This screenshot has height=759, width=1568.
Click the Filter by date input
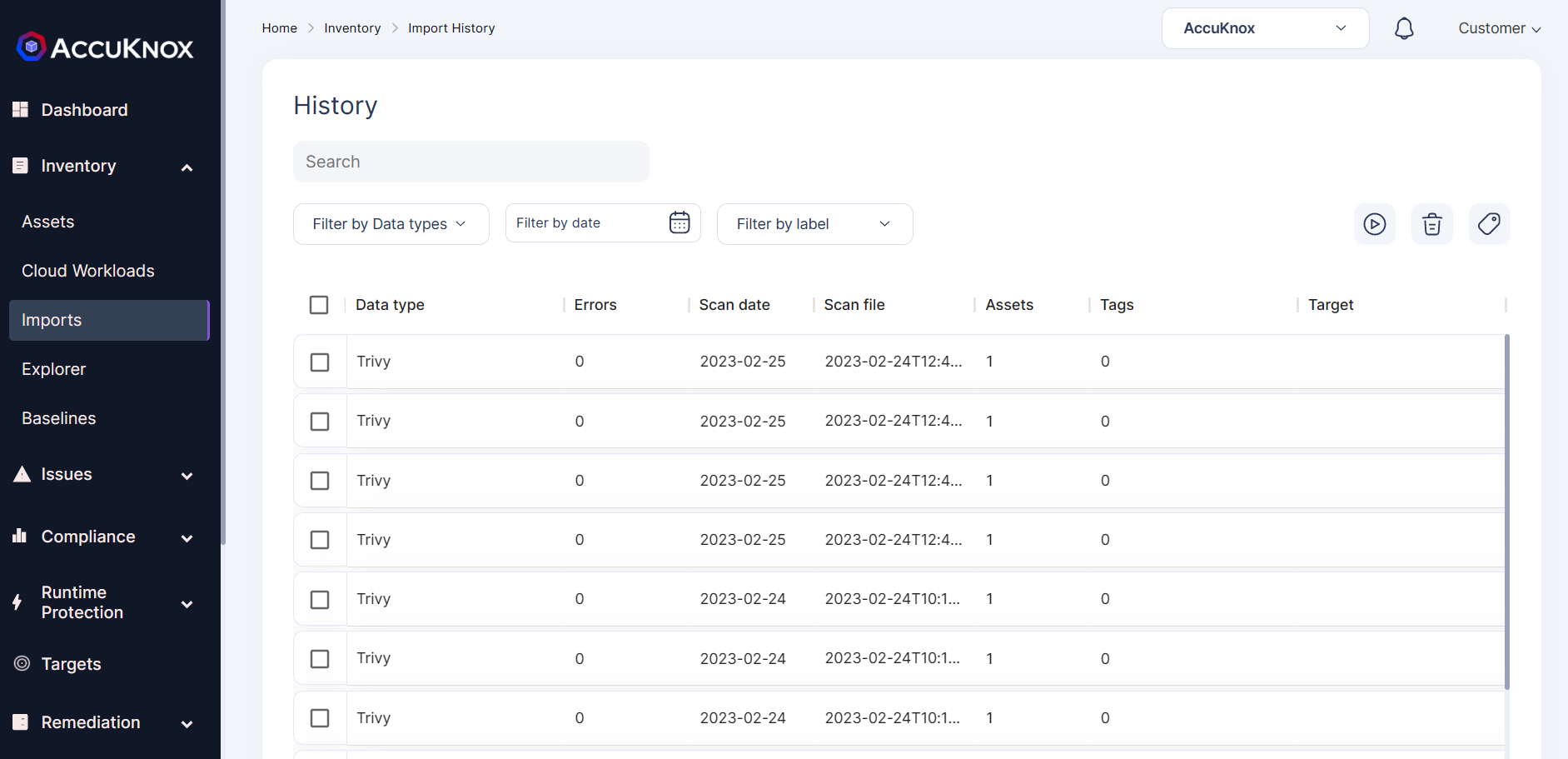pyautogui.click(x=603, y=223)
